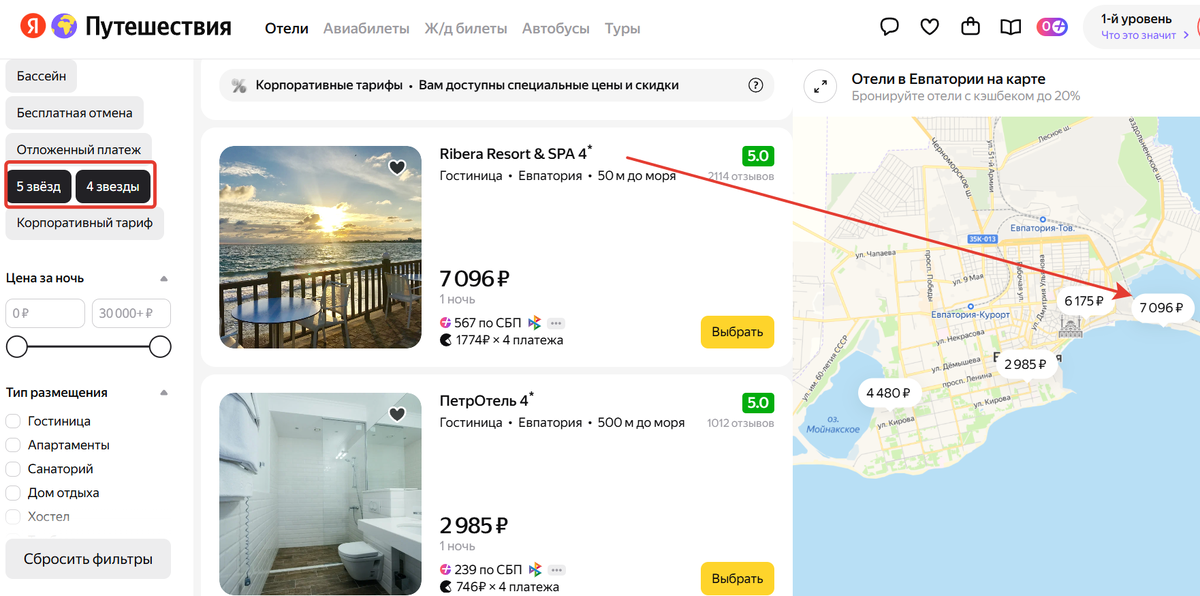Reset filters with Сбросить фильтры button
1200x596 pixels.
(88, 559)
